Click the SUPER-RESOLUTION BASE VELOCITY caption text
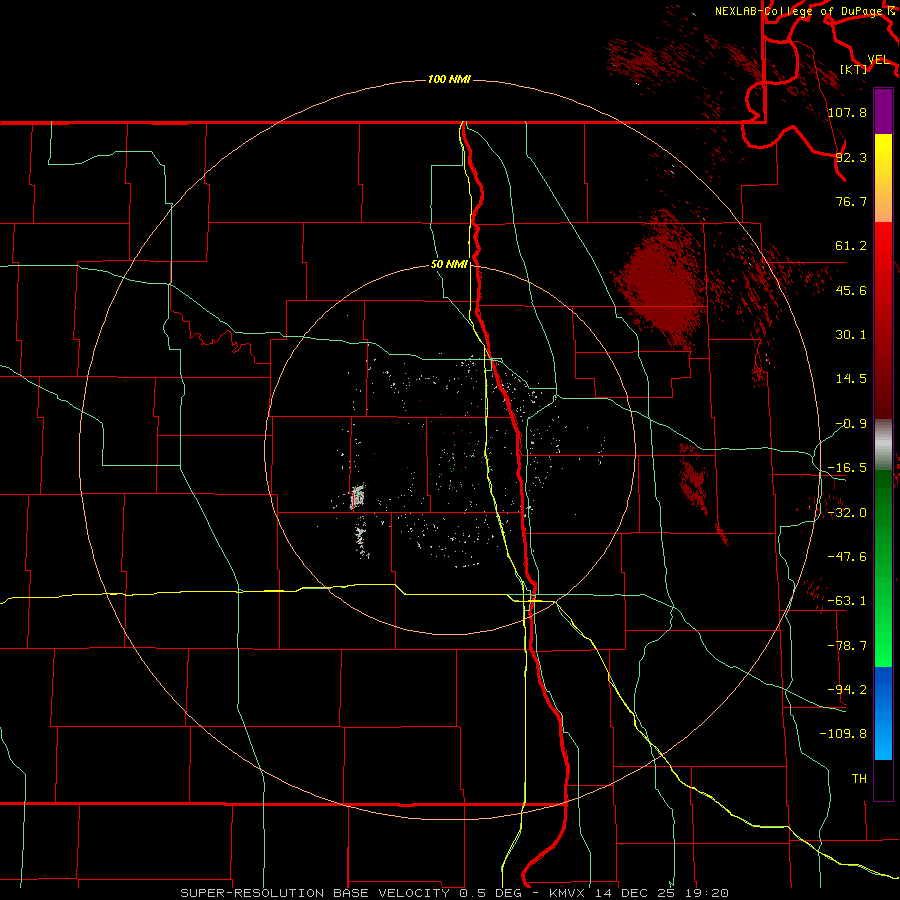 coord(315,893)
